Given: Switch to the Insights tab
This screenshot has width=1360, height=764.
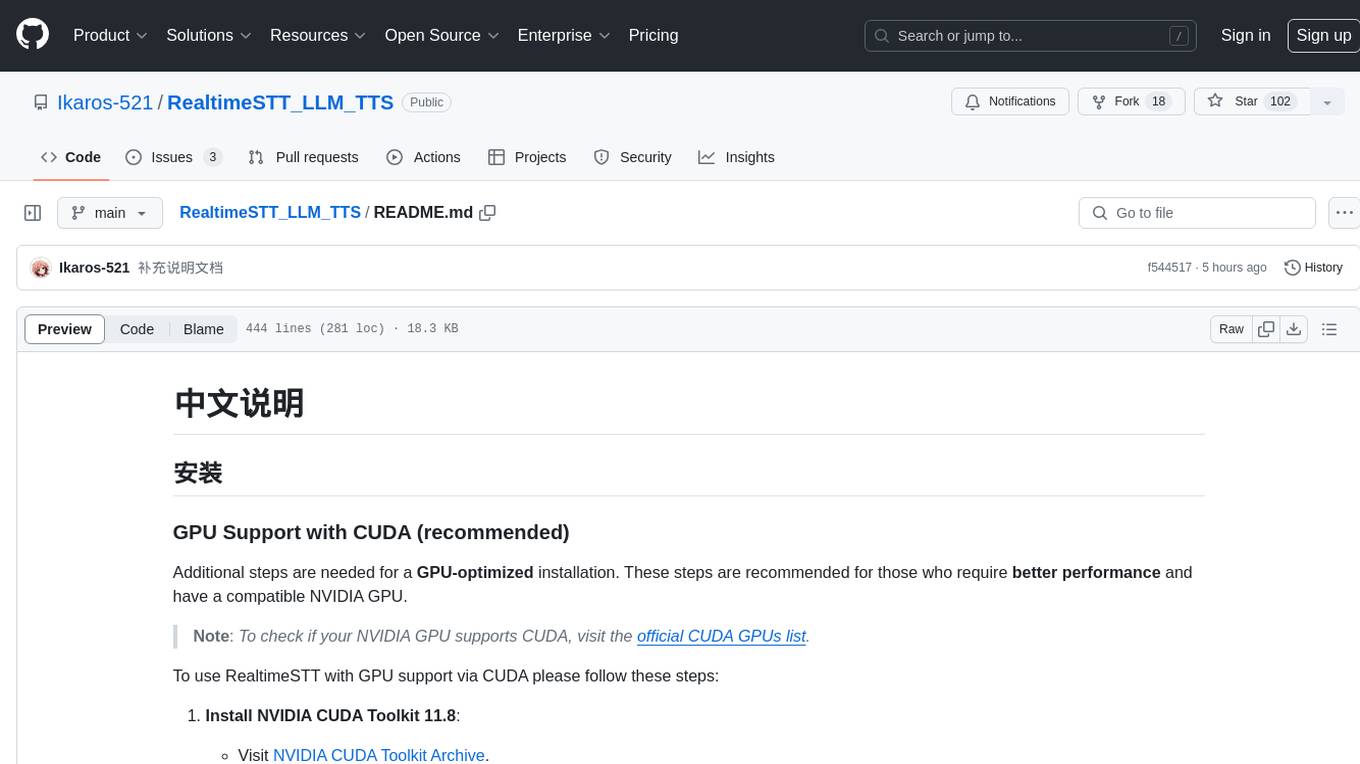Looking at the screenshot, I should [736, 157].
